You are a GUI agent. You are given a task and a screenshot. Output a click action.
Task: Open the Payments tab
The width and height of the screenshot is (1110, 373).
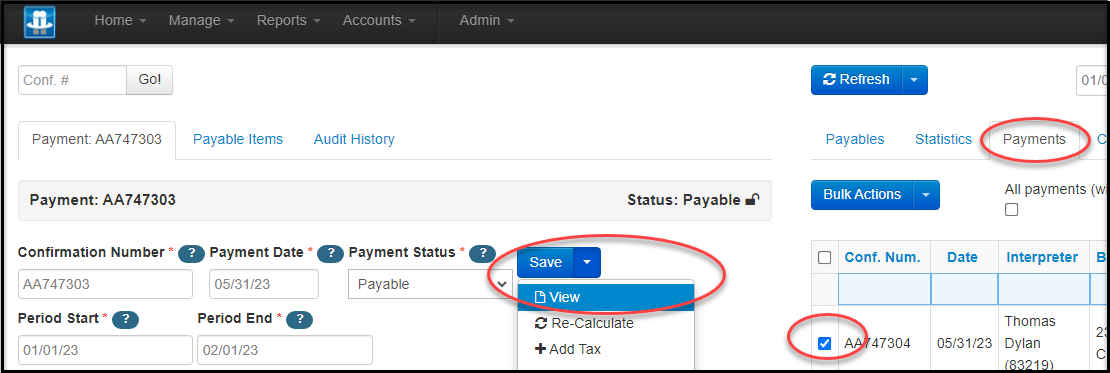(1034, 139)
